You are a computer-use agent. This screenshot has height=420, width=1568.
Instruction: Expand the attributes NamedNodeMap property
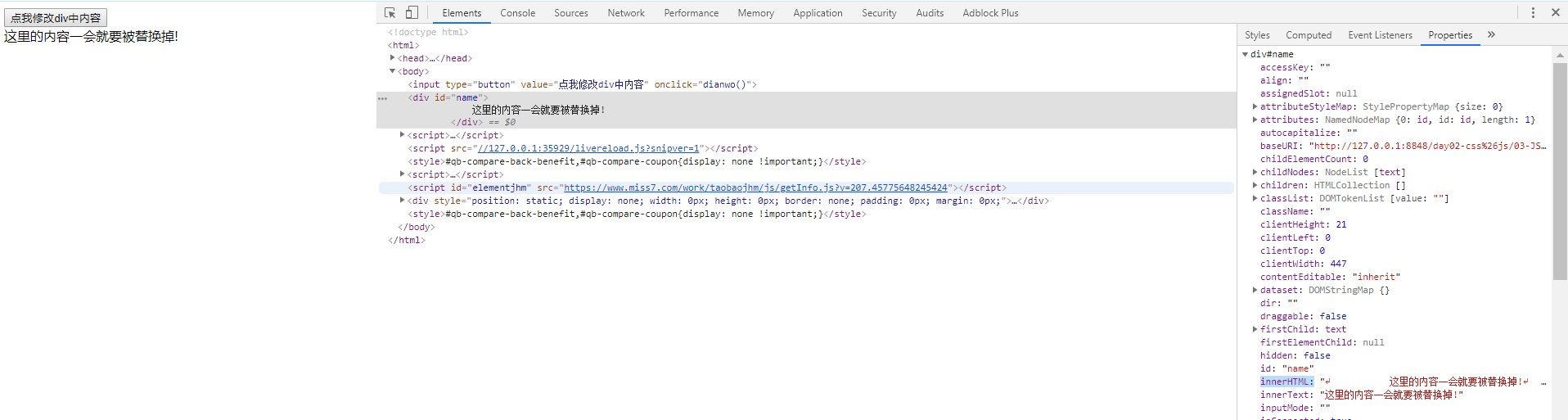click(x=1255, y=120)
